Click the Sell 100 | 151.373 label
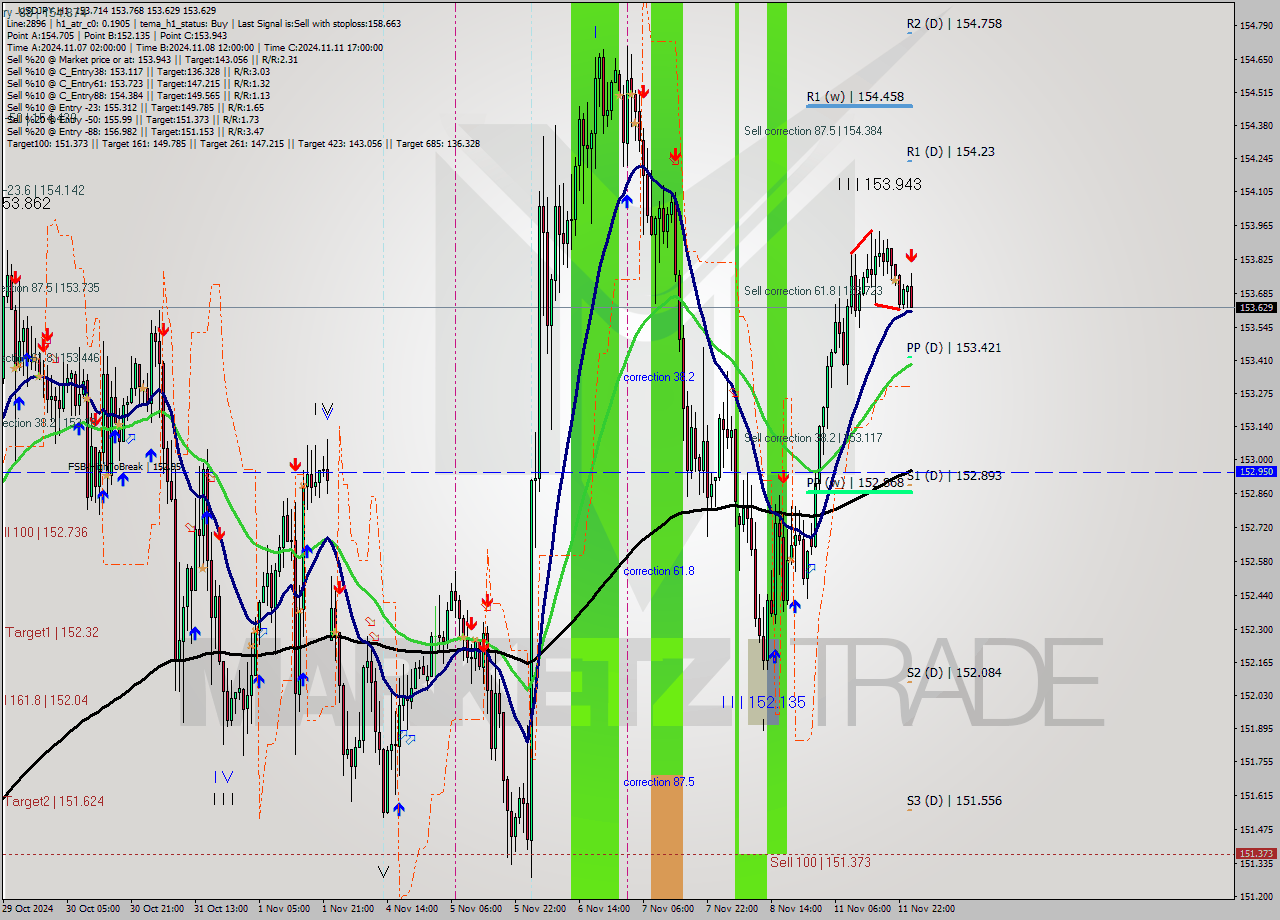Image resolution: width=1280 pixels, height=920 pixels. pos(820,862)
